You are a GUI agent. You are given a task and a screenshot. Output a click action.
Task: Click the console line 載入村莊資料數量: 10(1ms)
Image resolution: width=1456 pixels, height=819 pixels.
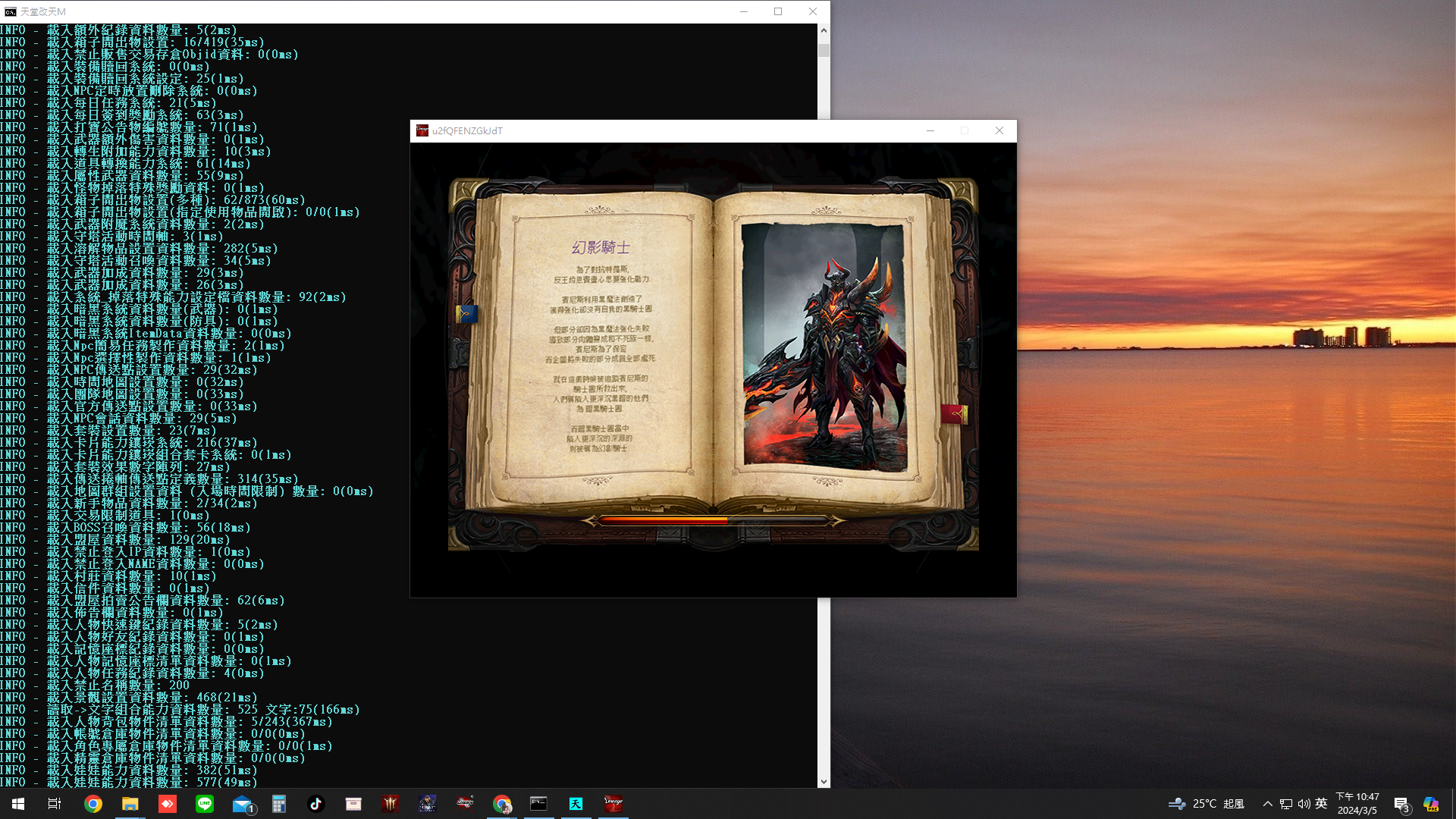[x=132, y=576]
